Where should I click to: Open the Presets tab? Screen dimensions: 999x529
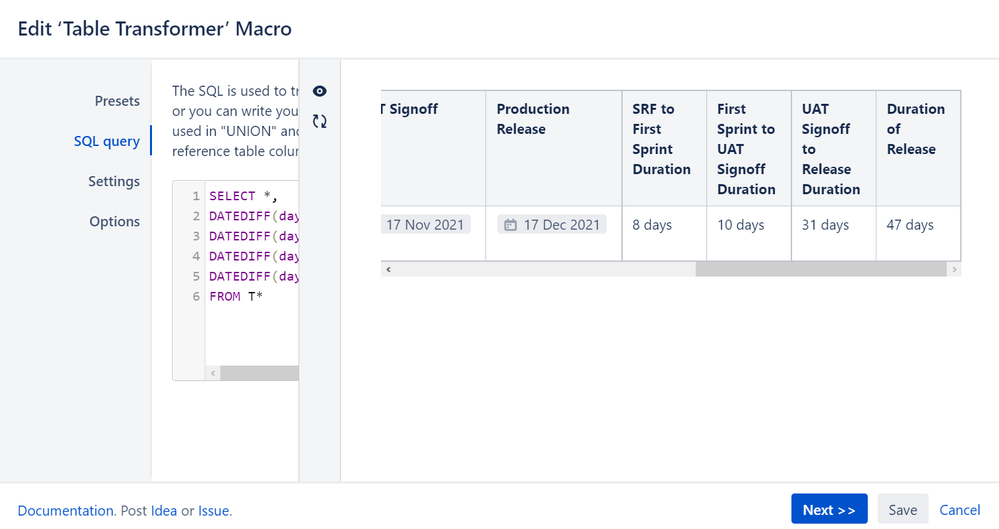117,101
